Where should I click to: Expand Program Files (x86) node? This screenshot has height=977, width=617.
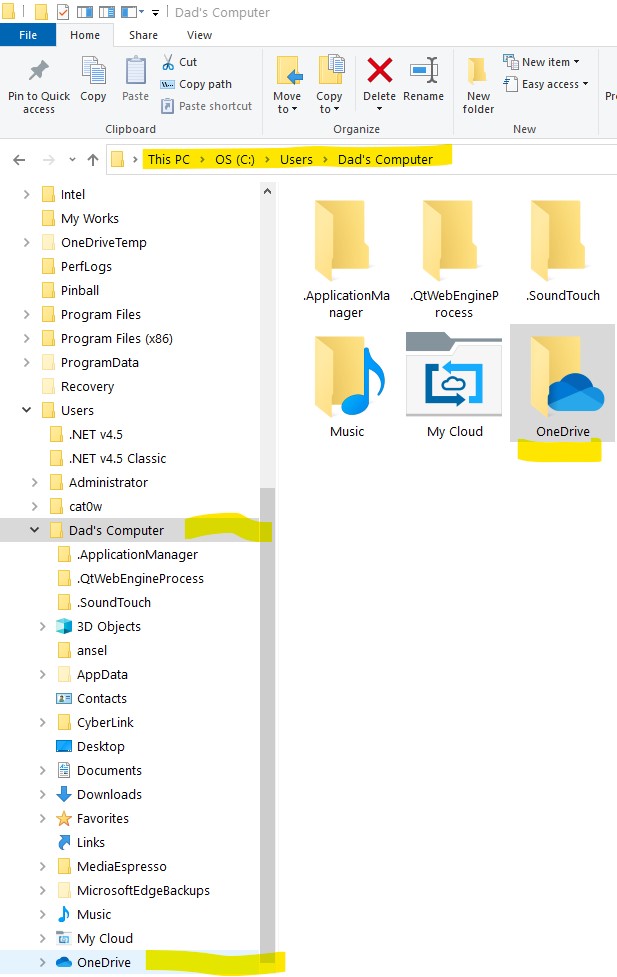point(26,339)
